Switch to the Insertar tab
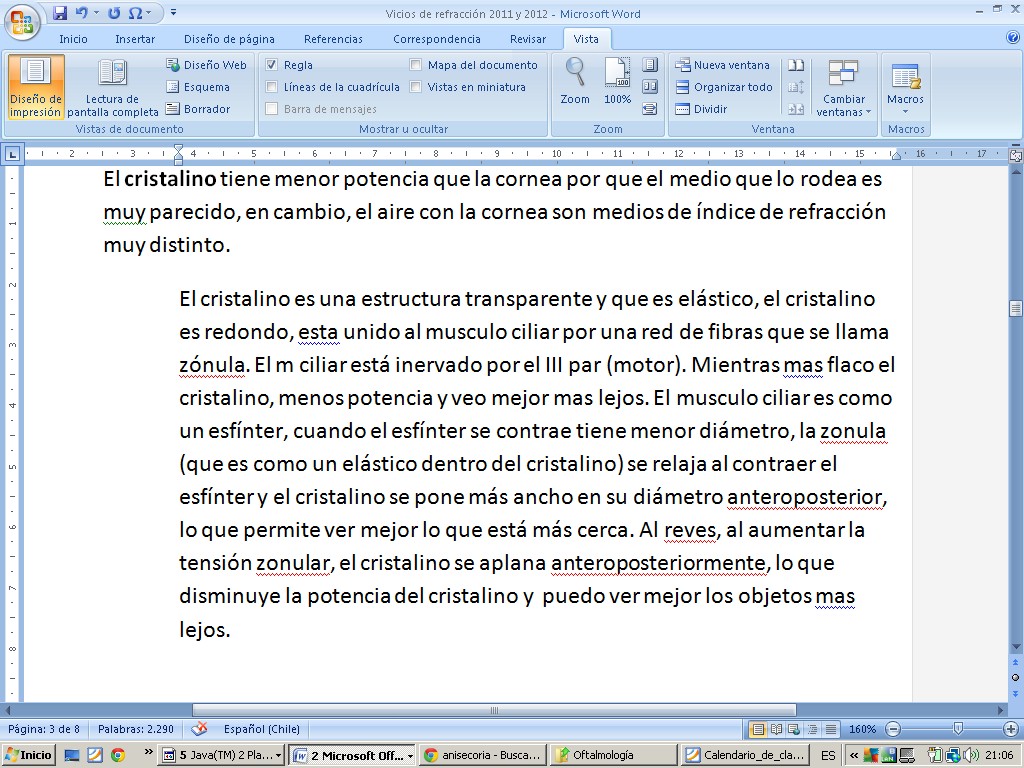This screenshot has width=1024, height=768. (134, 39)
